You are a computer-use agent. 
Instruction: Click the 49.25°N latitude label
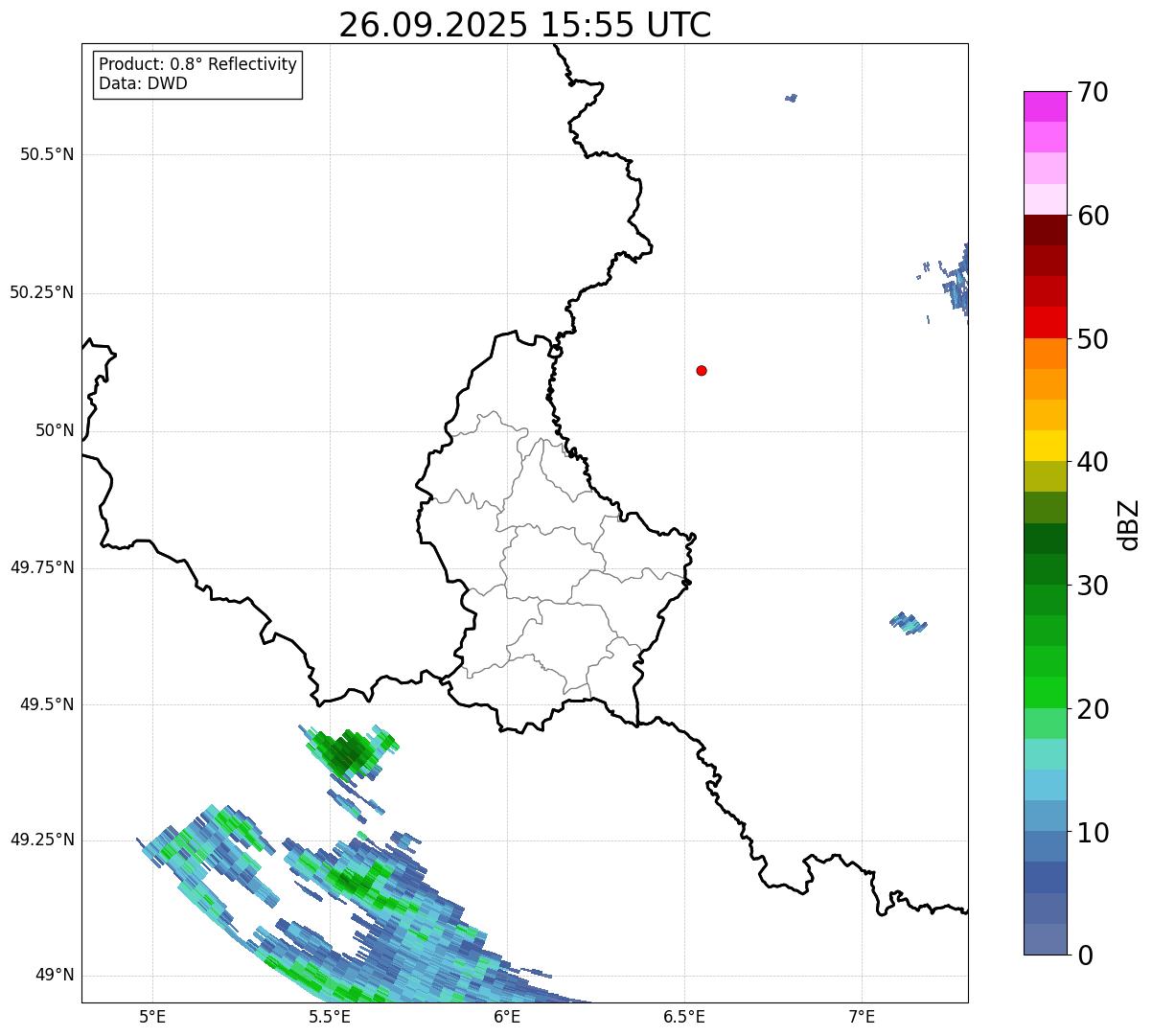tap(42, 840)
